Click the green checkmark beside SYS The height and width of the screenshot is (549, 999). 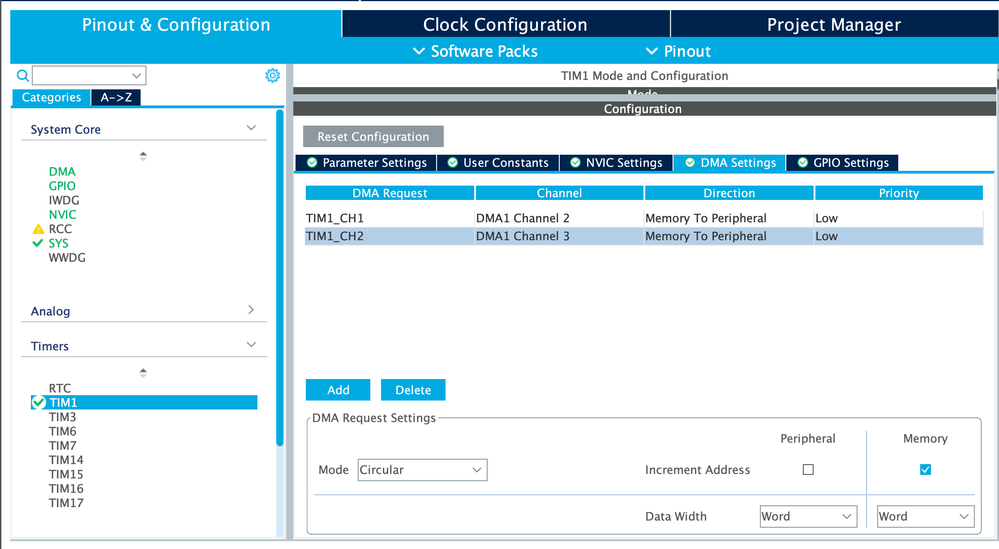(38, 243)
